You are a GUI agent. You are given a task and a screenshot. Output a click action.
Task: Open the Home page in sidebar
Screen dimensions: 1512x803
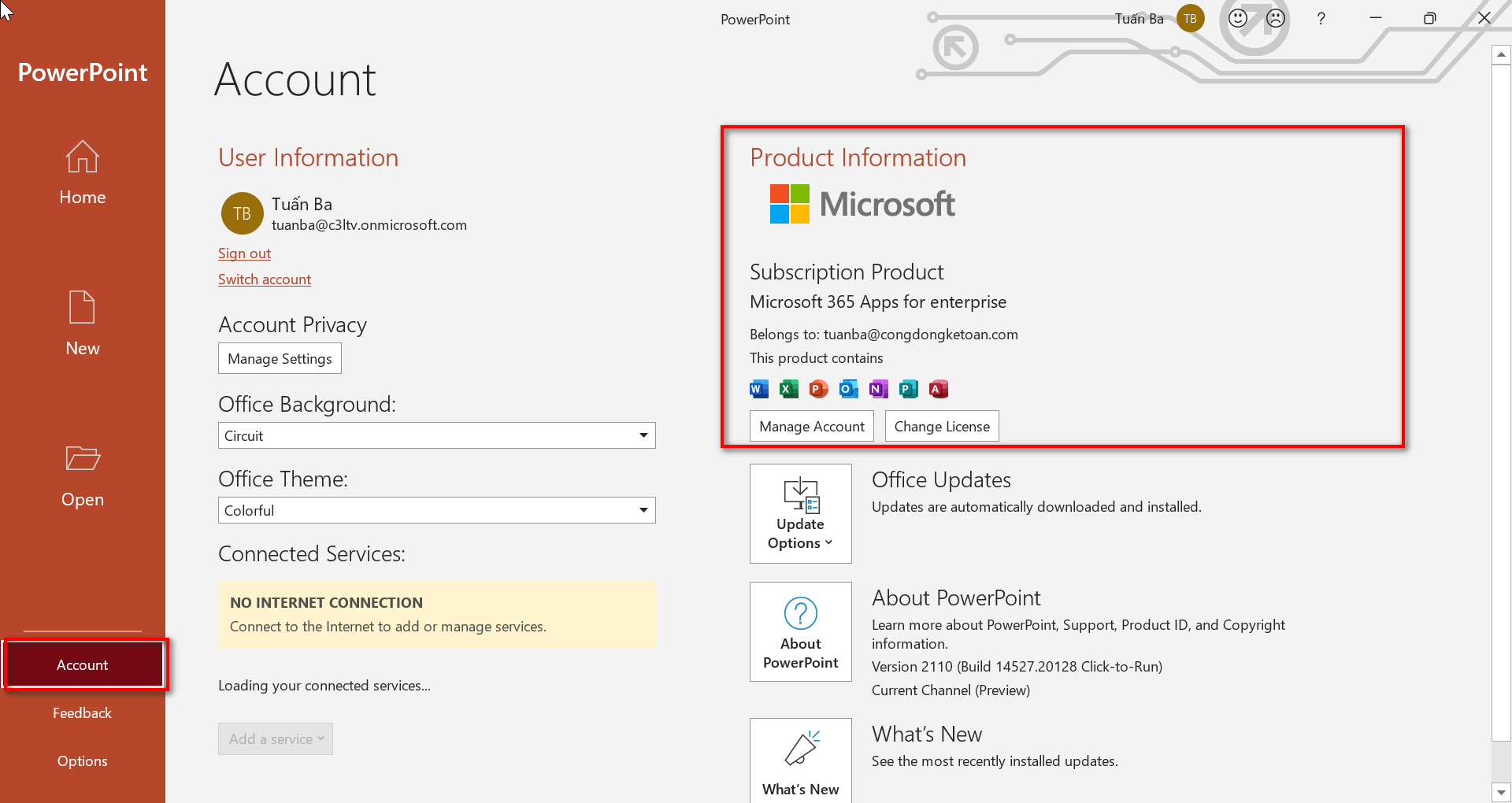[x=82, y=173]
